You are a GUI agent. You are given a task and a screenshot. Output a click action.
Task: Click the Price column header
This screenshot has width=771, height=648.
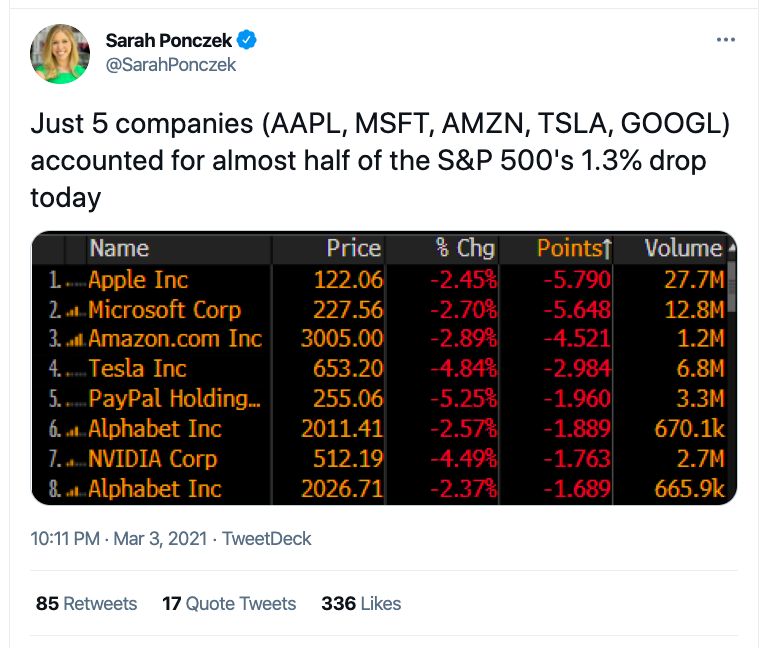(353, 249)
